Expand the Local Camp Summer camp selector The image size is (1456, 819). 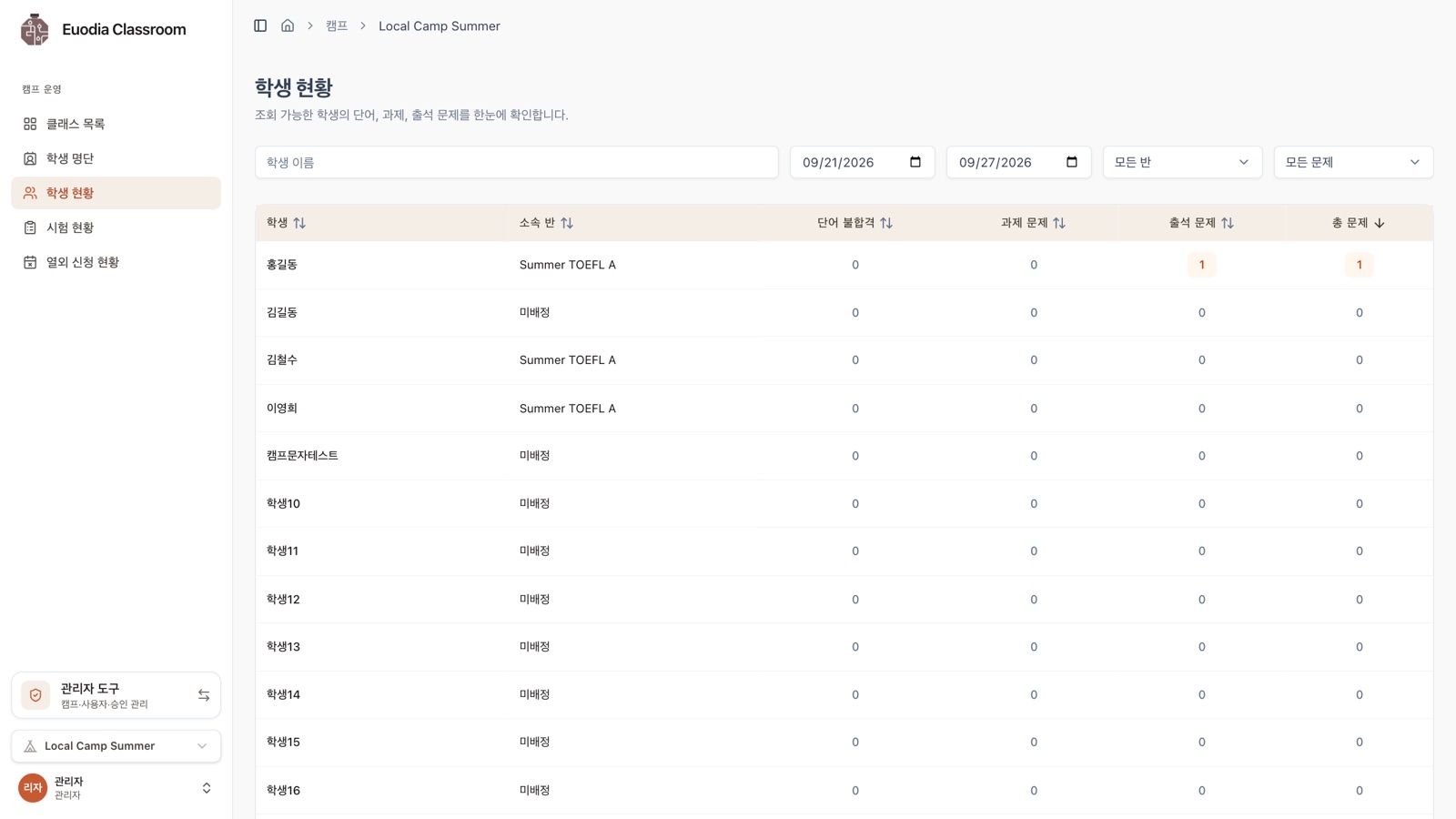[x=116, y=746]
